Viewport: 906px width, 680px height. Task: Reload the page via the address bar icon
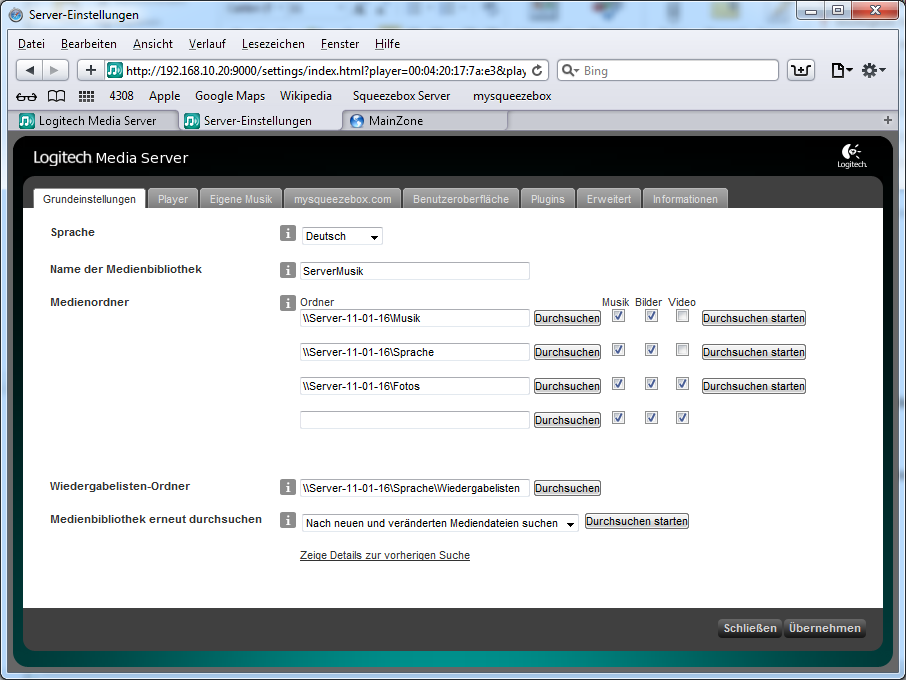[538, 71]
